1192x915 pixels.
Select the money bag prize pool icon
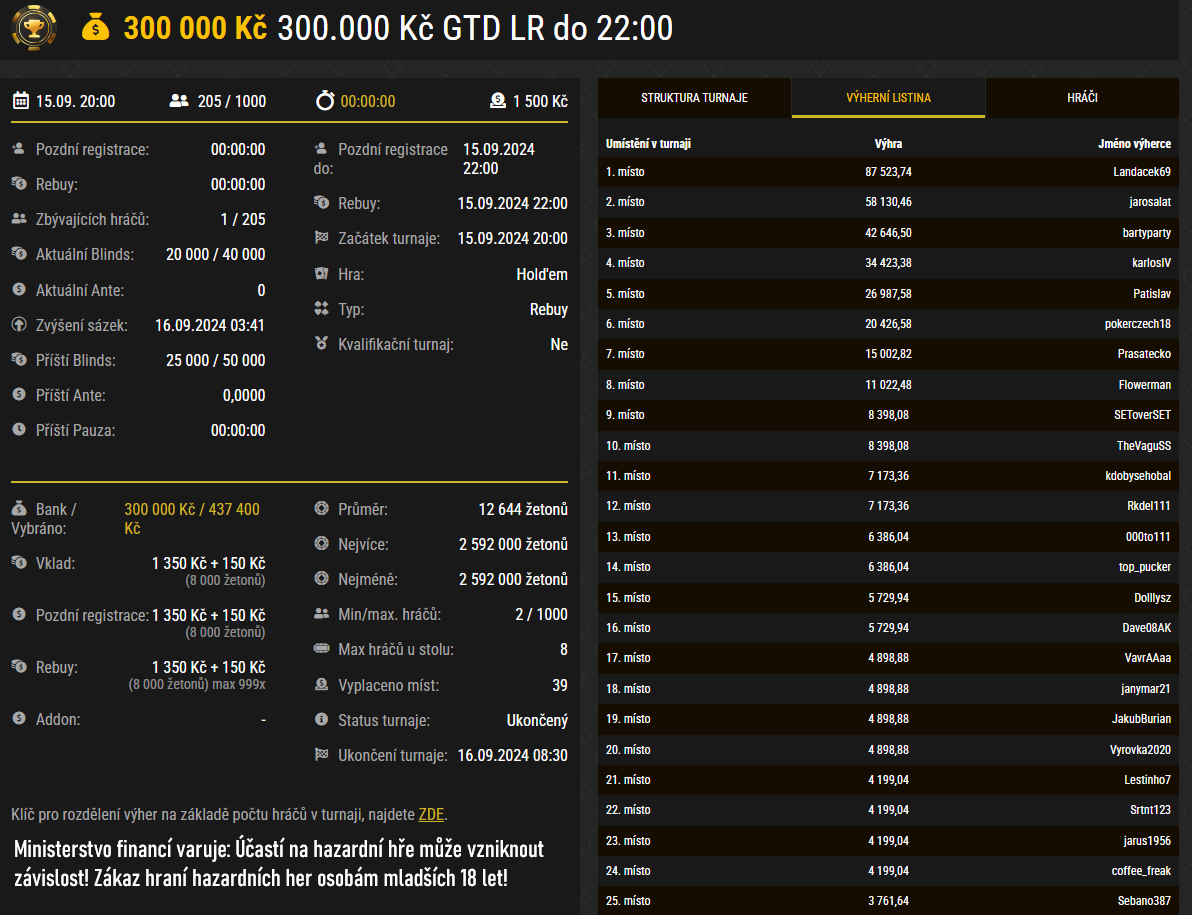tap(95, 28)
